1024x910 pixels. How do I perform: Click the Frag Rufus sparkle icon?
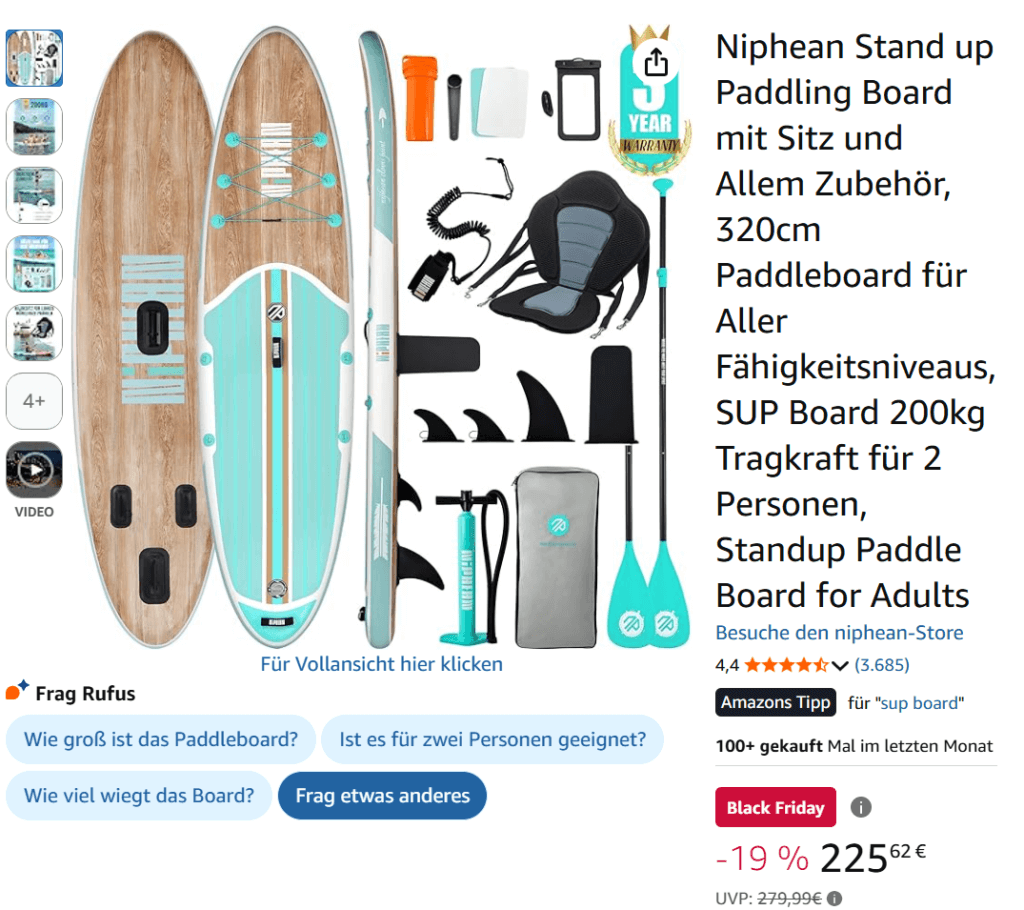[x=17, y=692]
